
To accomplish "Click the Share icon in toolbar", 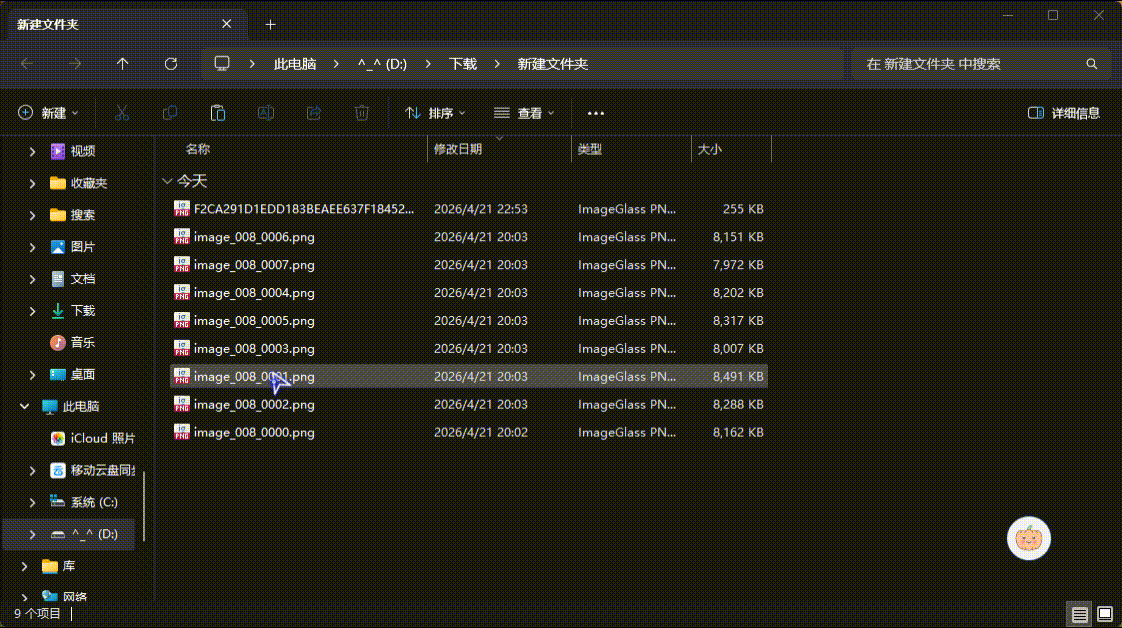I will point(314,113).
